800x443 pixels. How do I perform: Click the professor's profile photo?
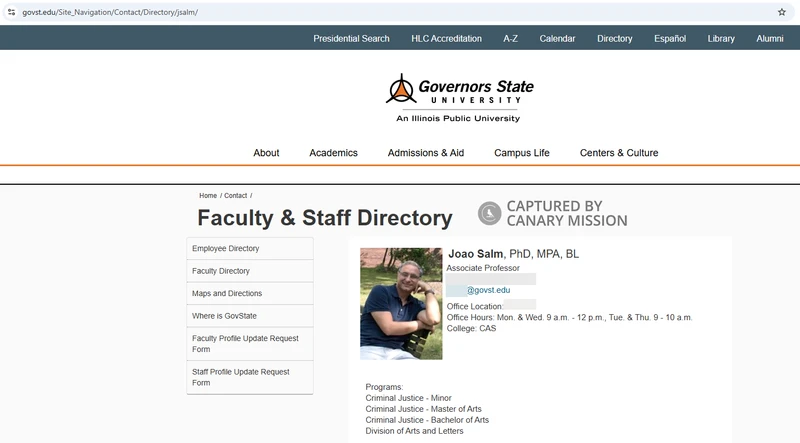coord(401,304)
